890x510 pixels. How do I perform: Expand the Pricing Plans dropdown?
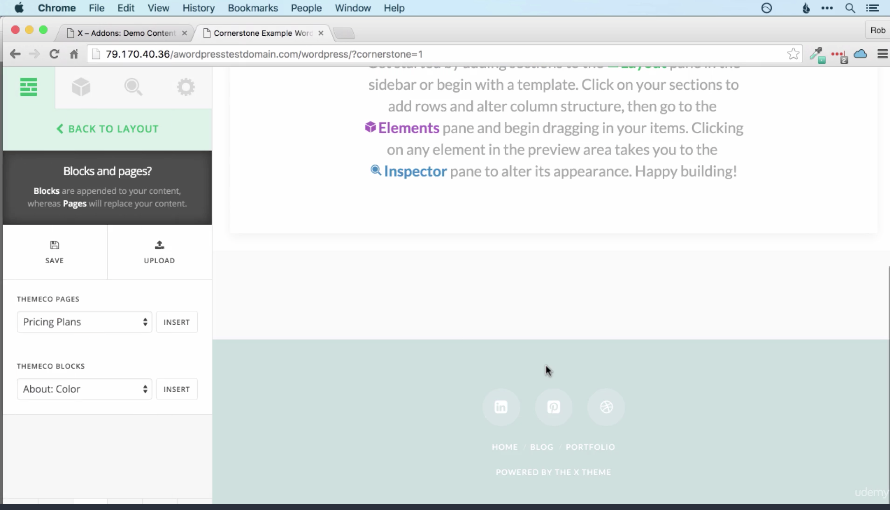[85, 322]
